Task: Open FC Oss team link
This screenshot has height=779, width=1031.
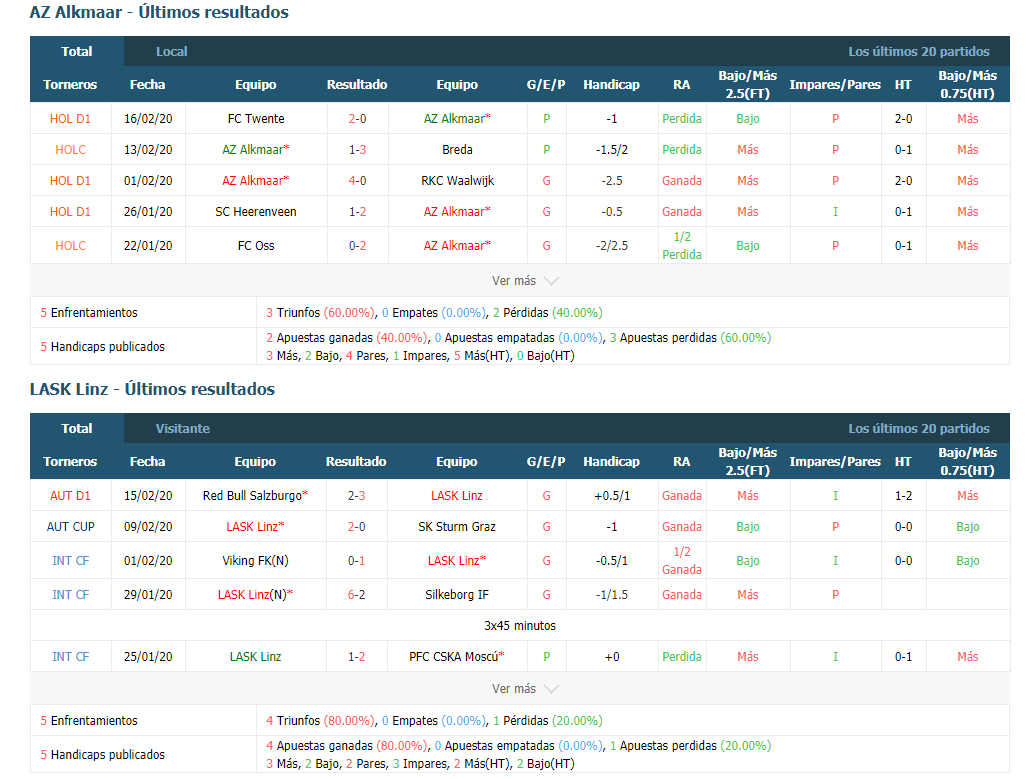Action: click(x=256, y=245)
